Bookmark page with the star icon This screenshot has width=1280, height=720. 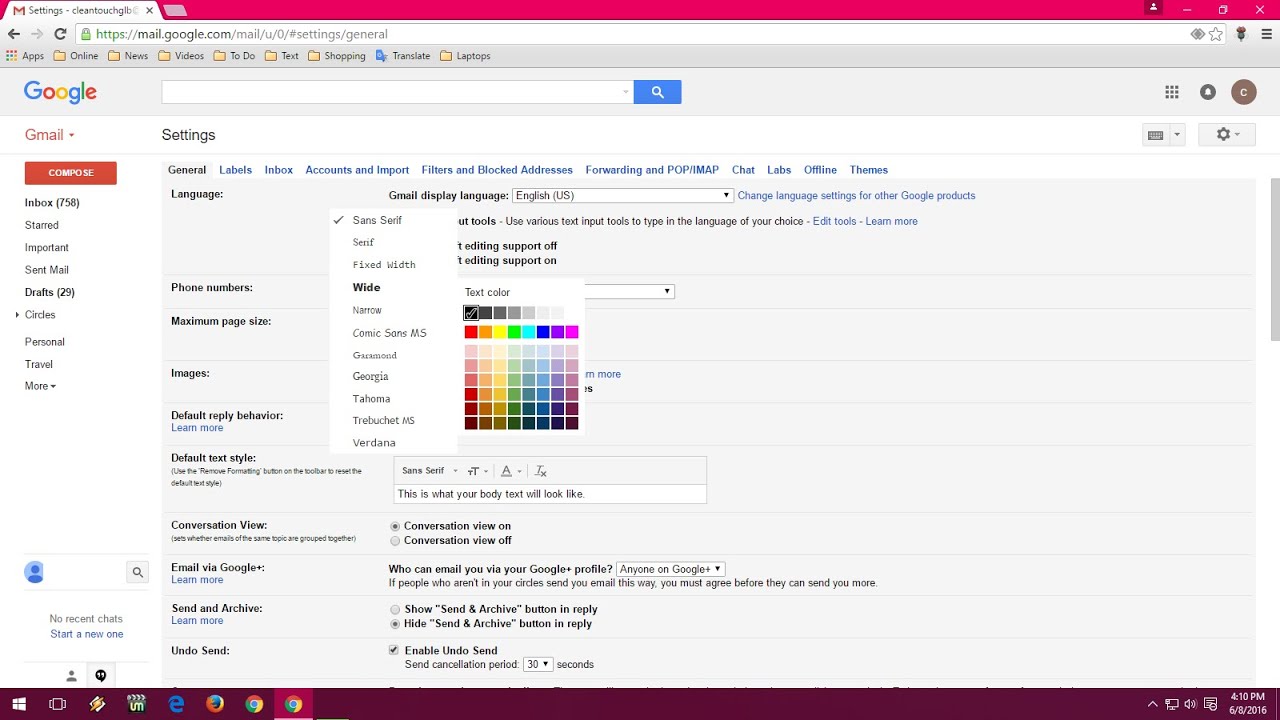tap(1216, 34)
